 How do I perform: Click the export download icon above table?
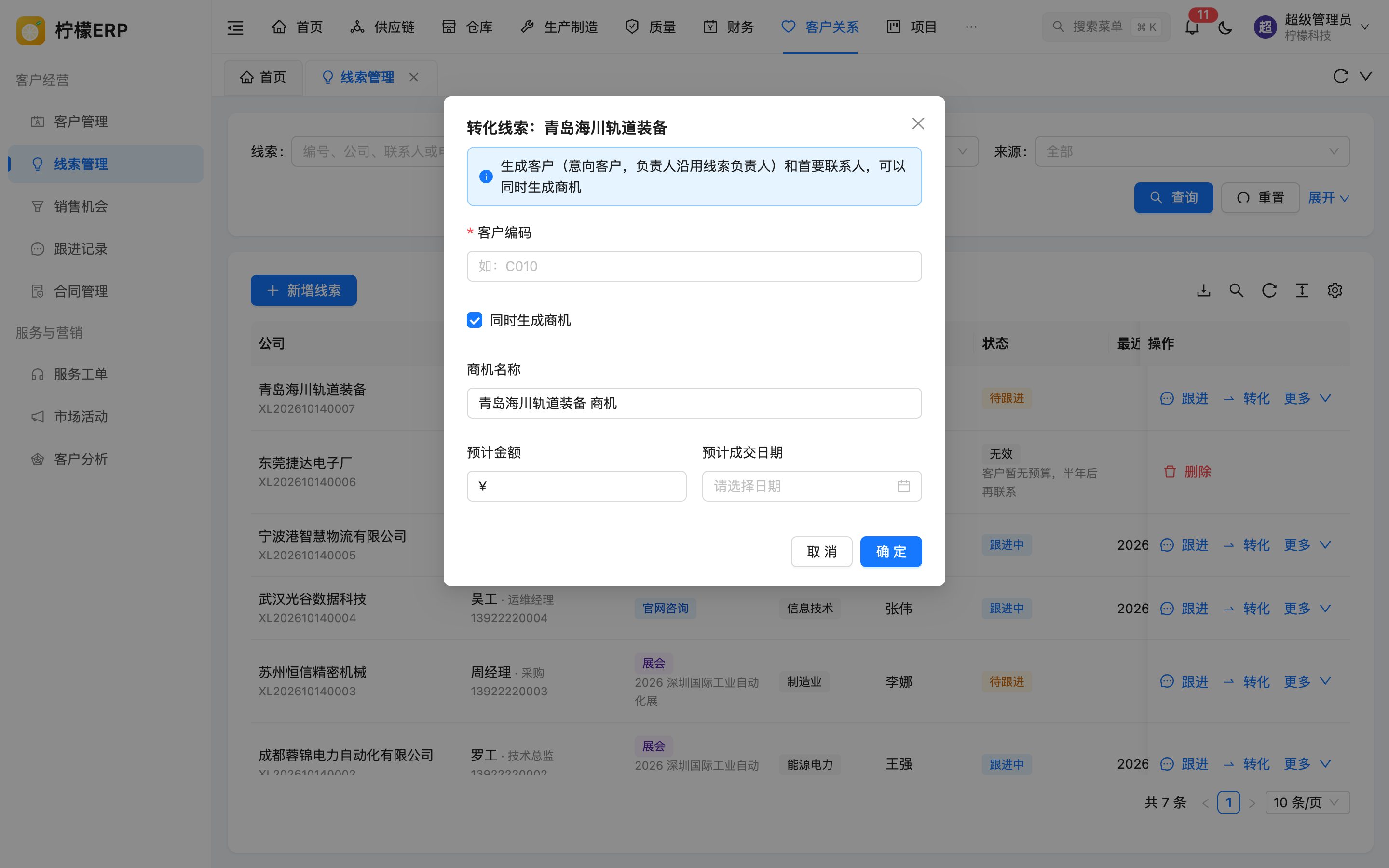(1204, 290)
